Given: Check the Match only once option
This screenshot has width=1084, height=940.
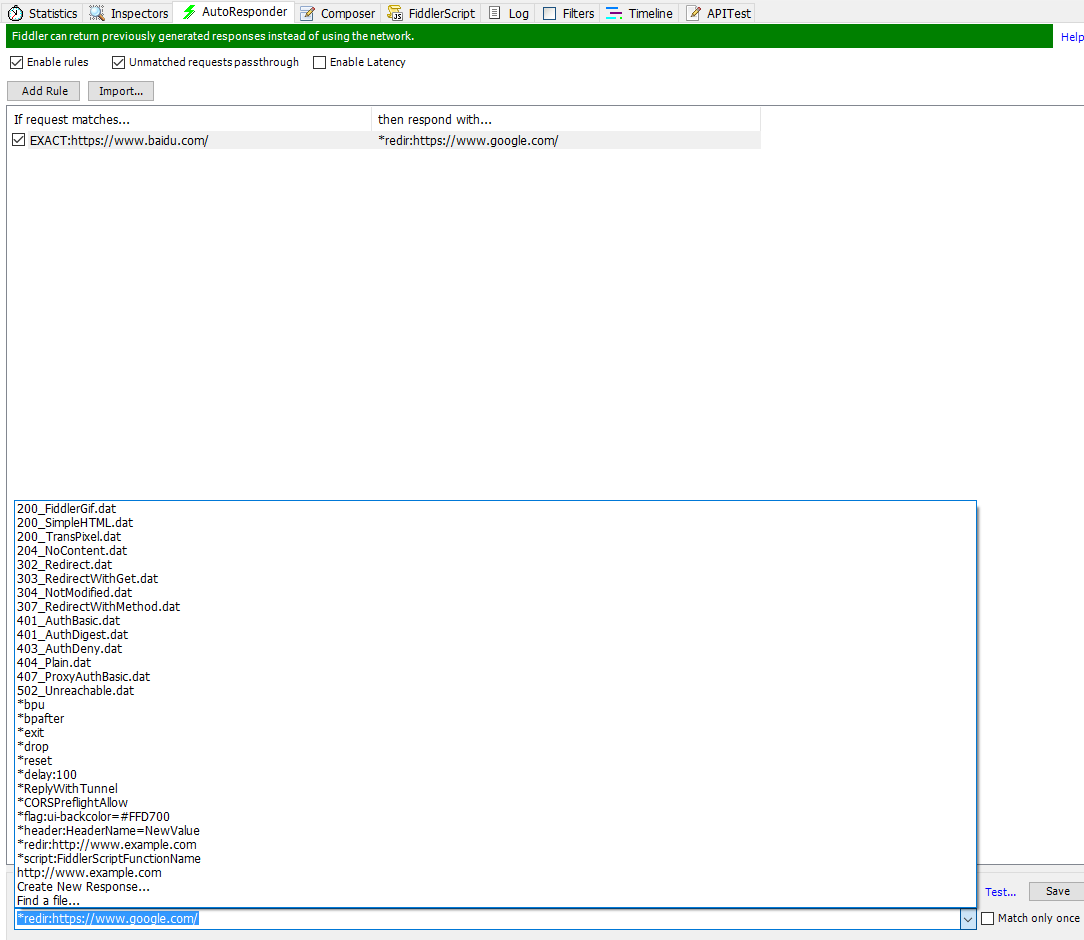Looking at the screenshot, I should tap(988, 918).
